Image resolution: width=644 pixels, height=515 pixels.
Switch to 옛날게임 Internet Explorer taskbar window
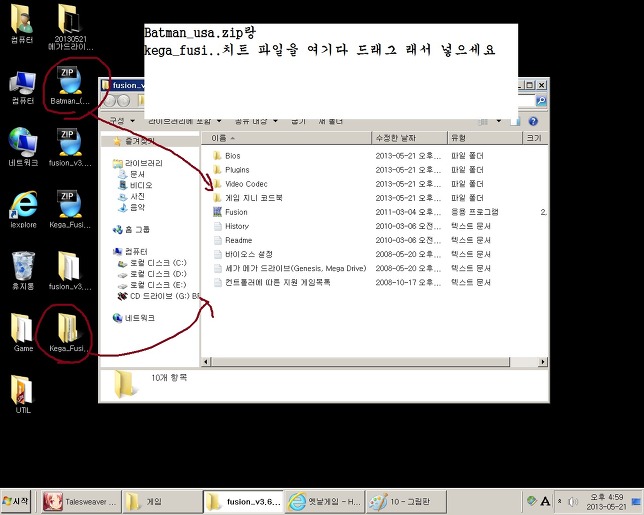[325, 501]
